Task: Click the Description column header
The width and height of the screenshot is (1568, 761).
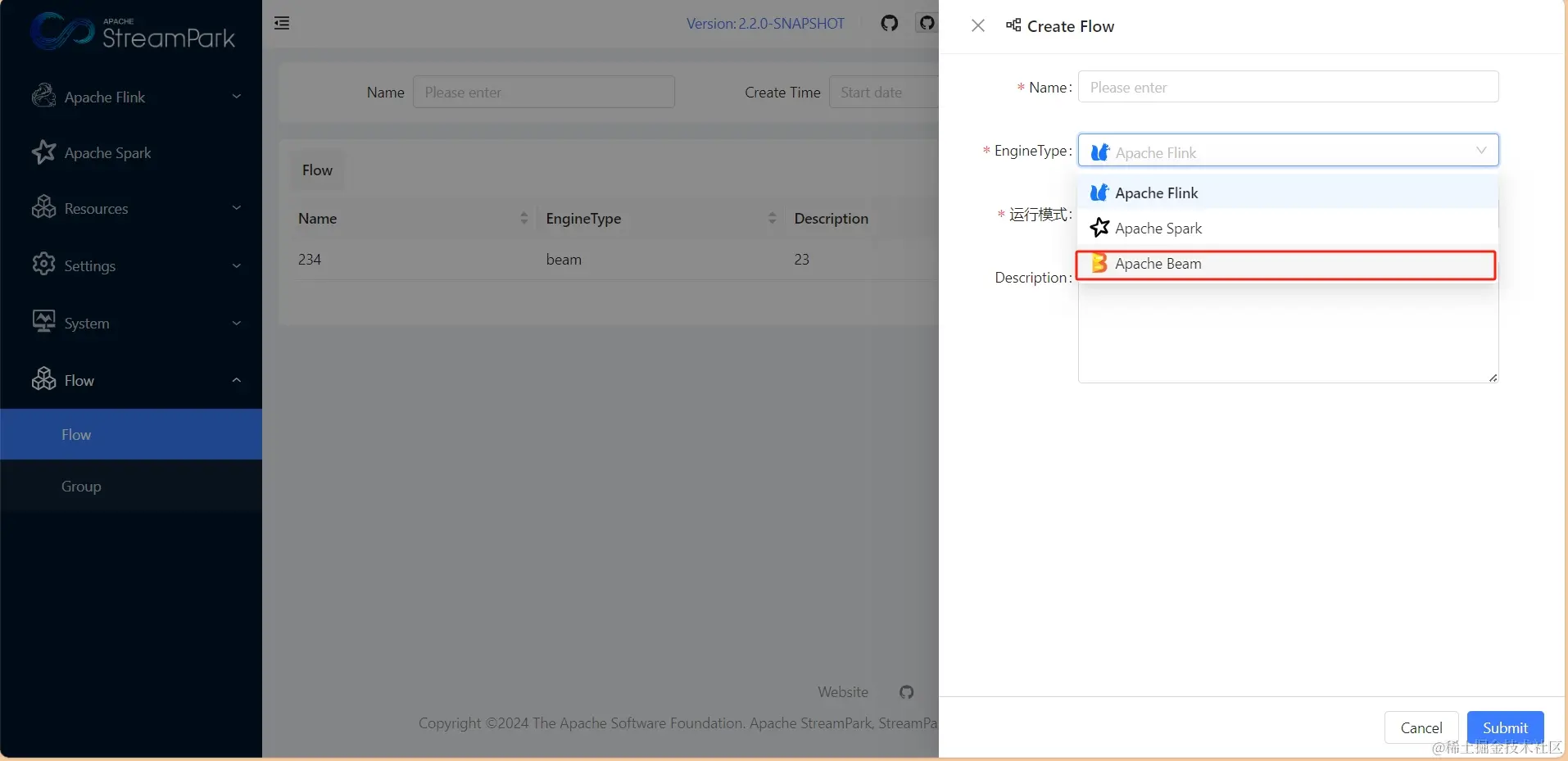Action: [x=831, y=219]
